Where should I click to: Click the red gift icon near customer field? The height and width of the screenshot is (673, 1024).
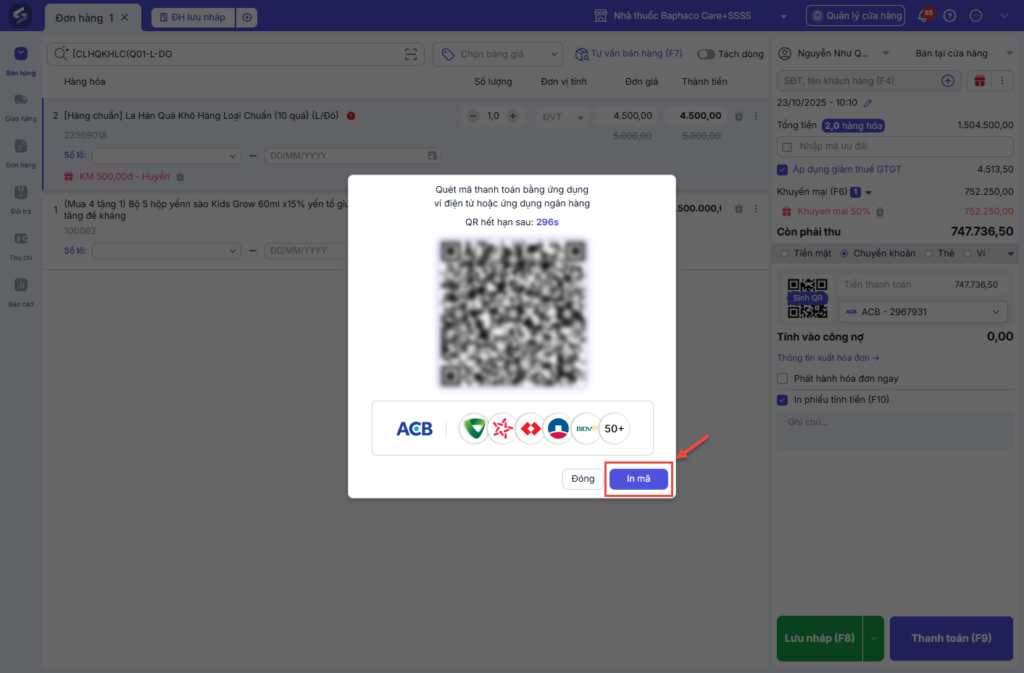tap(979, 81)
